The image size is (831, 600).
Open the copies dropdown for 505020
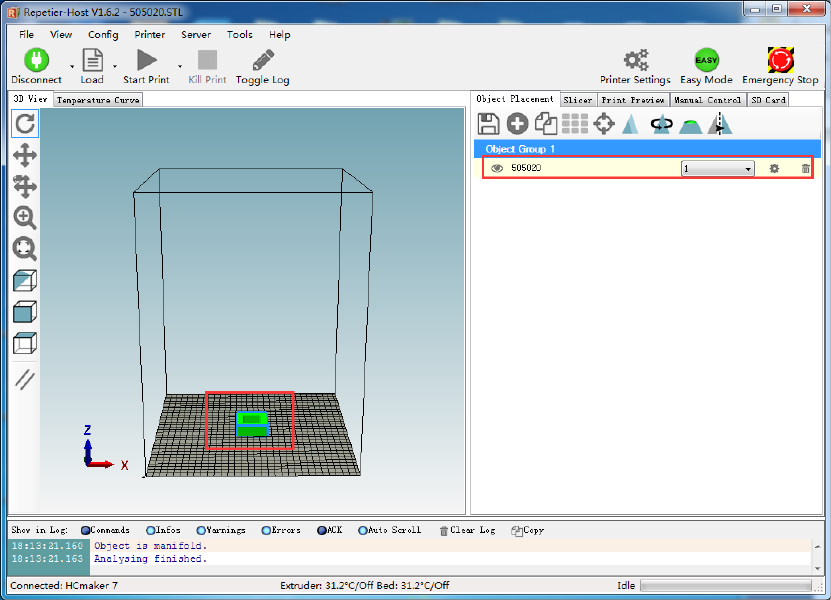(718, 169)
